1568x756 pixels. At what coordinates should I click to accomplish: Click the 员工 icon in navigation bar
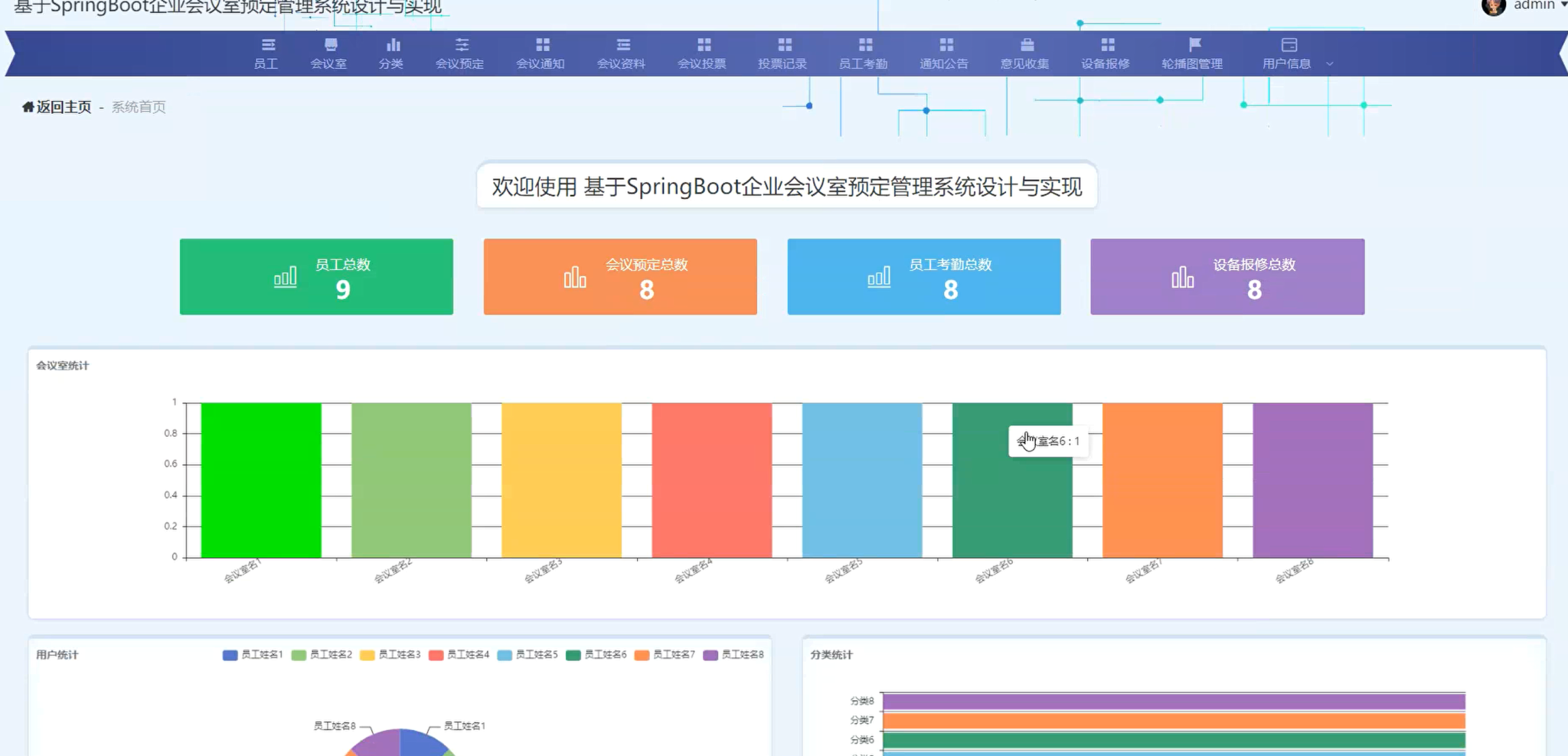click(x=267, y=44)
